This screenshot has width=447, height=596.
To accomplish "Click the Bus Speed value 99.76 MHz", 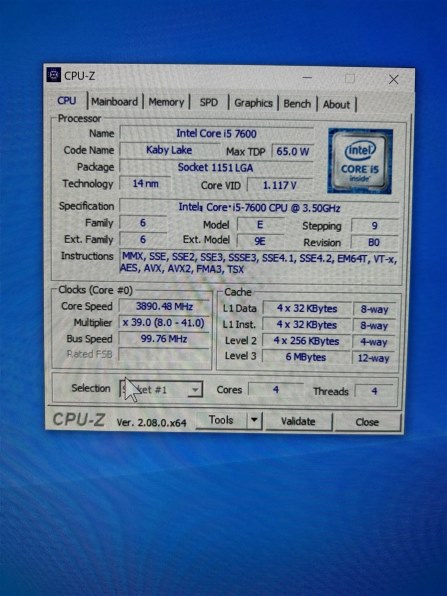I will 164,339.
